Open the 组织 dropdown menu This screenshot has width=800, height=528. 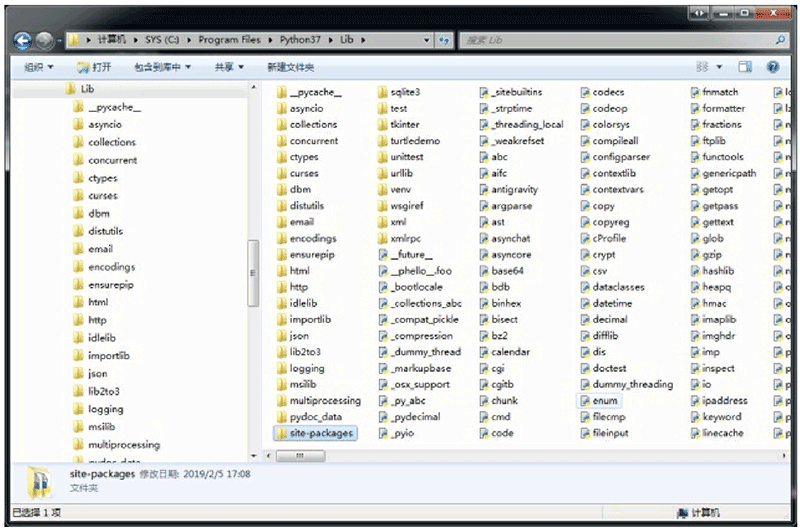[39, 67]
